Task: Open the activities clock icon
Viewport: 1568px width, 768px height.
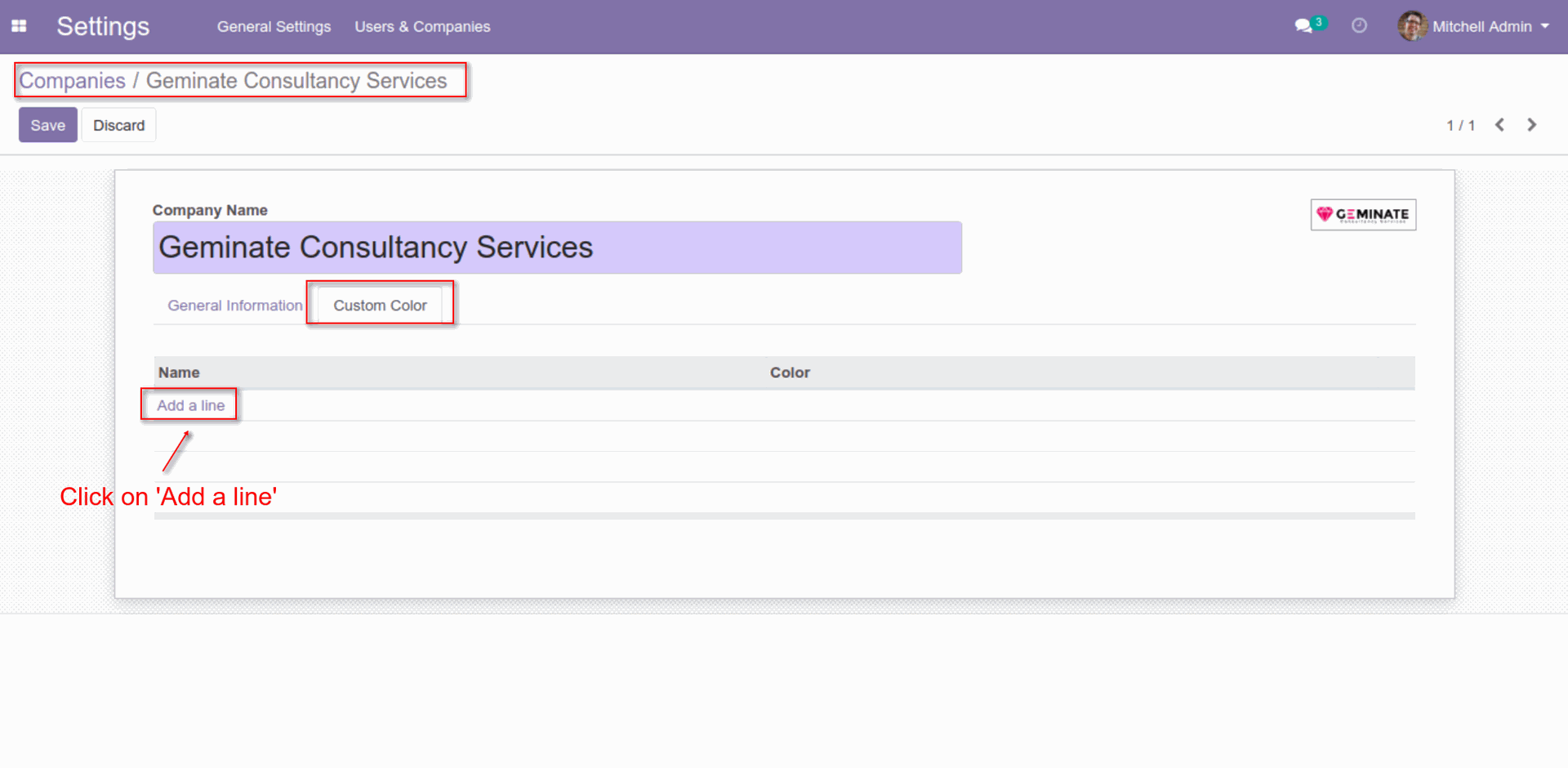Action: coord(1359,26)
